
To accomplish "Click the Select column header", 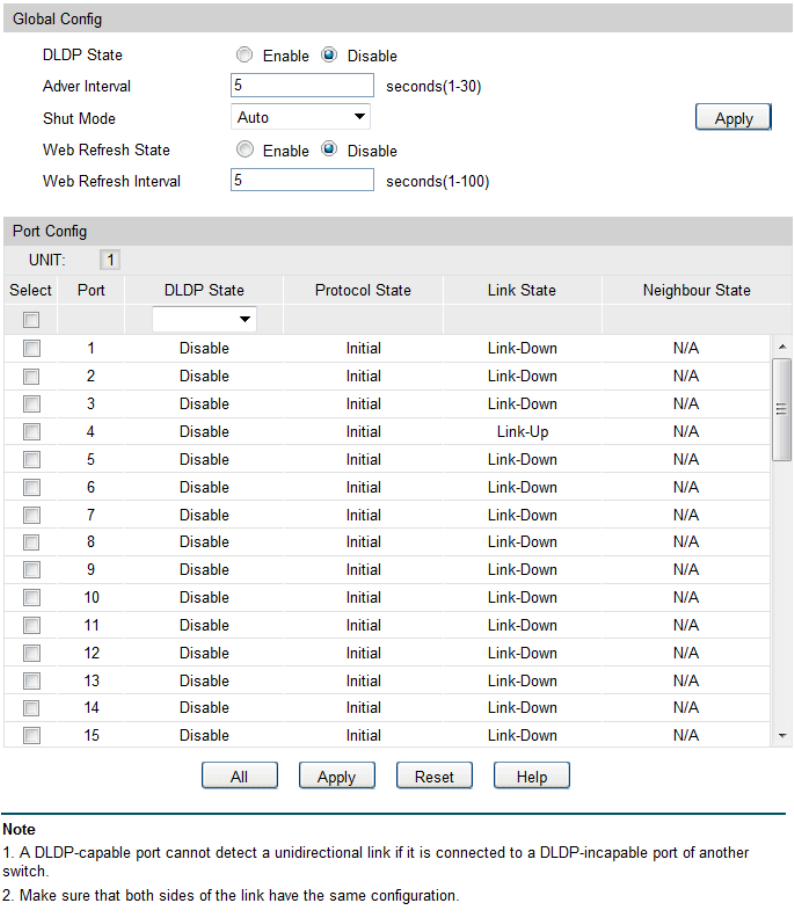I will (30, 290).
